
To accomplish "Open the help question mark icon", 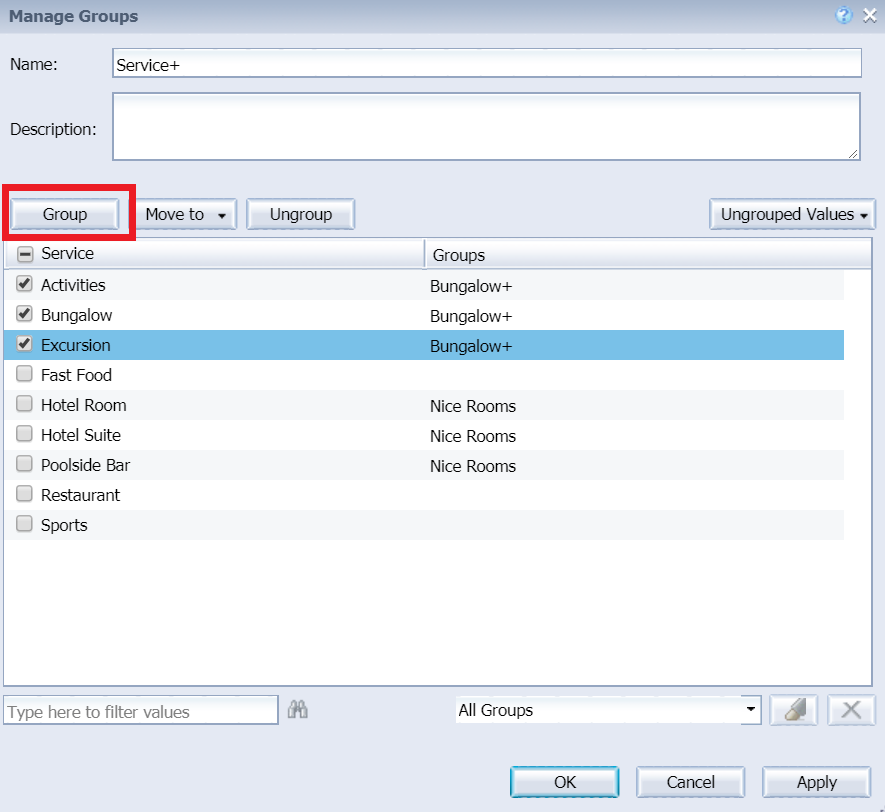I will (x=844, y=15).
